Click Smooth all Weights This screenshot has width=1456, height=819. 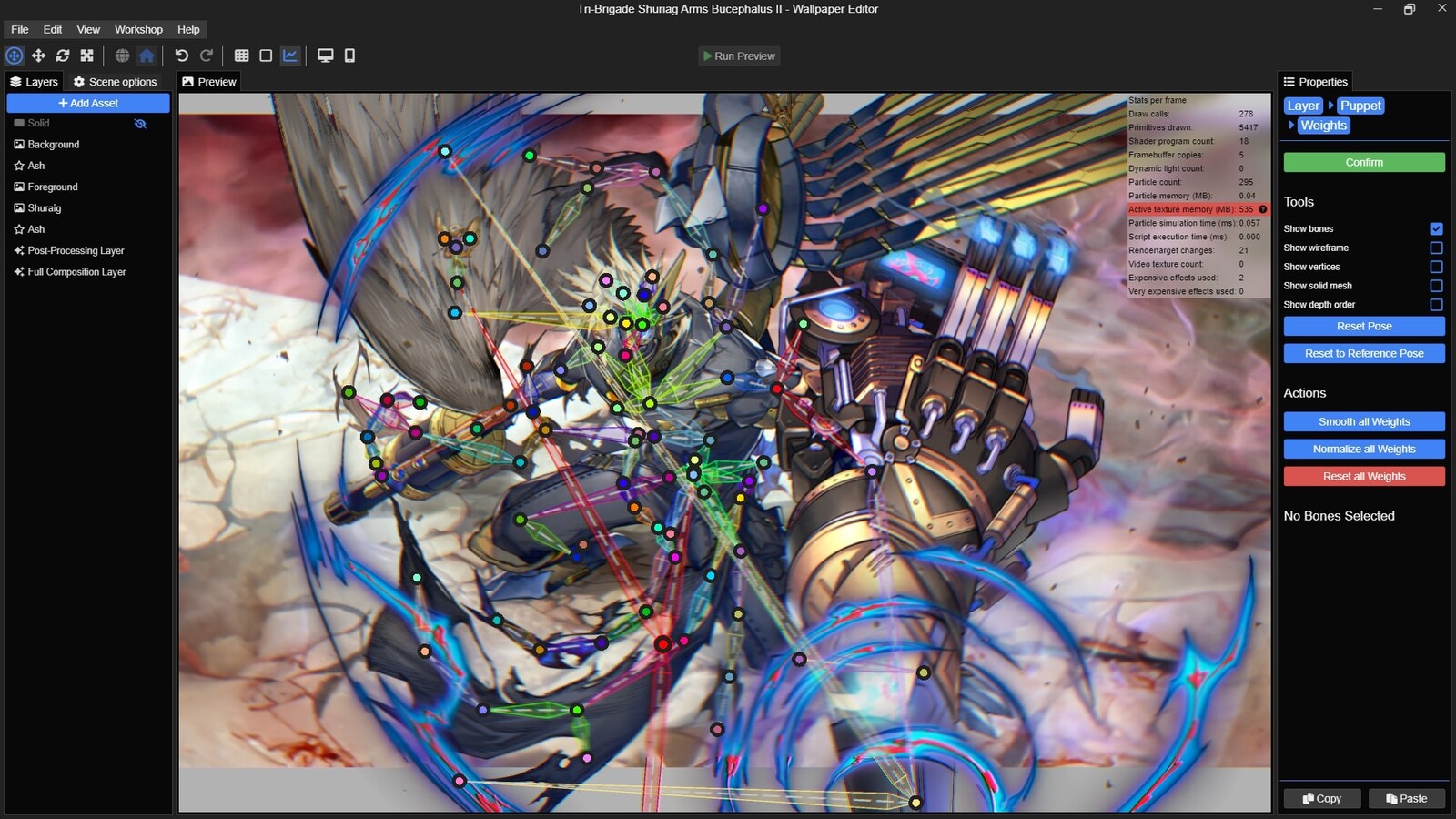pyautogui.click(x=1364, y=421)
